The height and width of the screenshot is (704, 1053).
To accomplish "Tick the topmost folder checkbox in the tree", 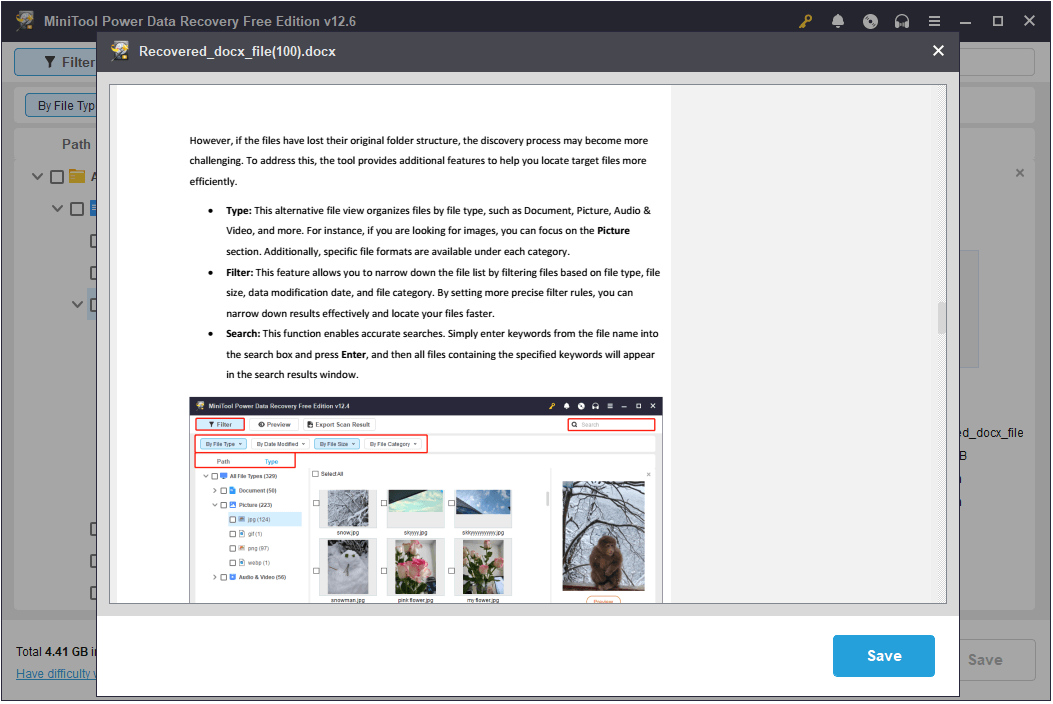I will tap(56, 176).
